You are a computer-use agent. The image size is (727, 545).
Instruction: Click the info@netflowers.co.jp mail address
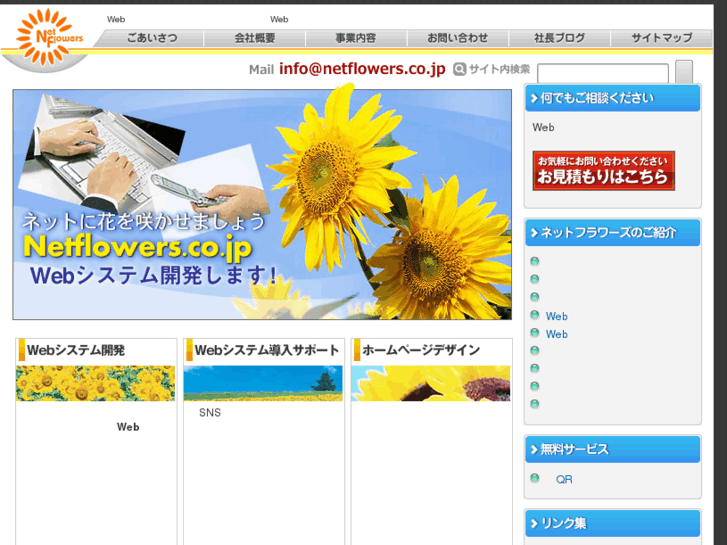(362, 69)
